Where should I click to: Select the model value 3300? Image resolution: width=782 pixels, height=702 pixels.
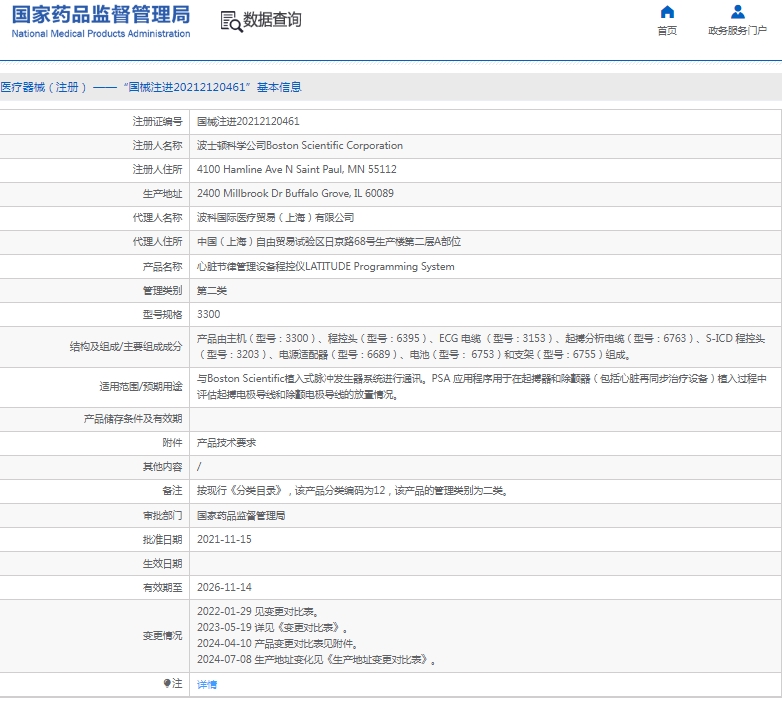(208, 315)
